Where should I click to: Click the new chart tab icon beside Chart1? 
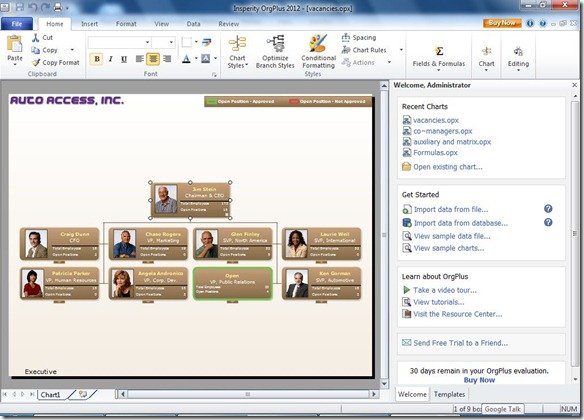[83, 394]
